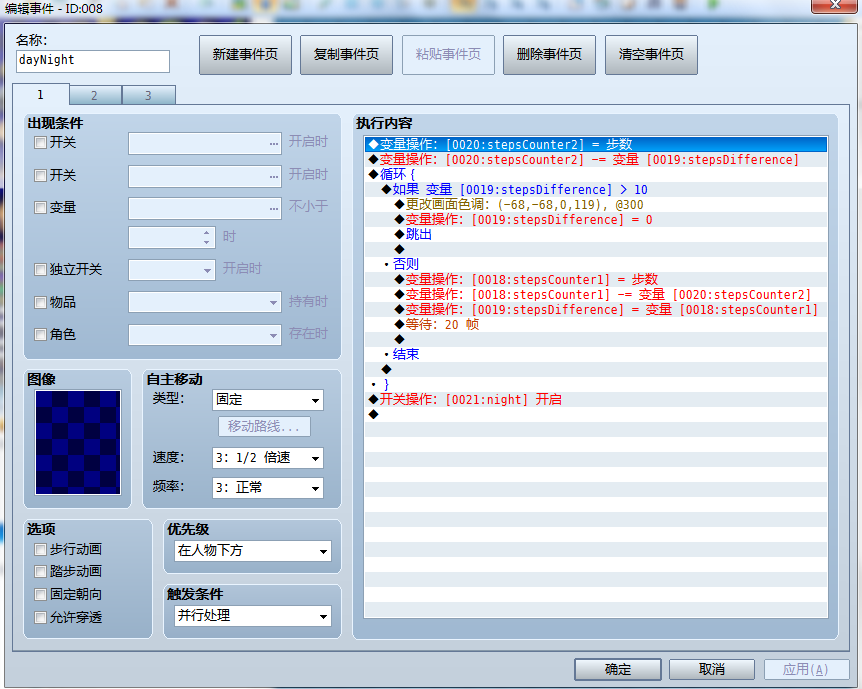Select the line stepsCounter1 -= 变量 stepsCounter2

596,294
